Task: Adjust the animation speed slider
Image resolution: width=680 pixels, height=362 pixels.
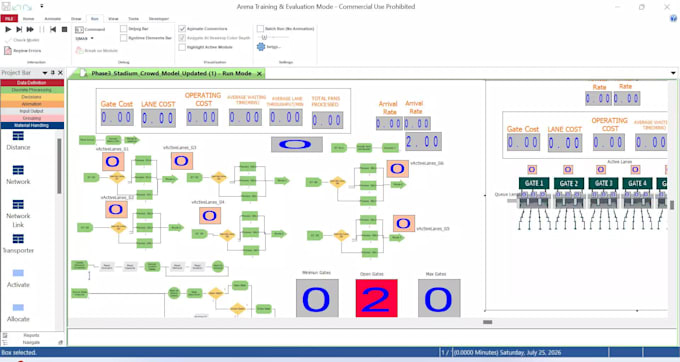Action: click(x=265, y=37)
